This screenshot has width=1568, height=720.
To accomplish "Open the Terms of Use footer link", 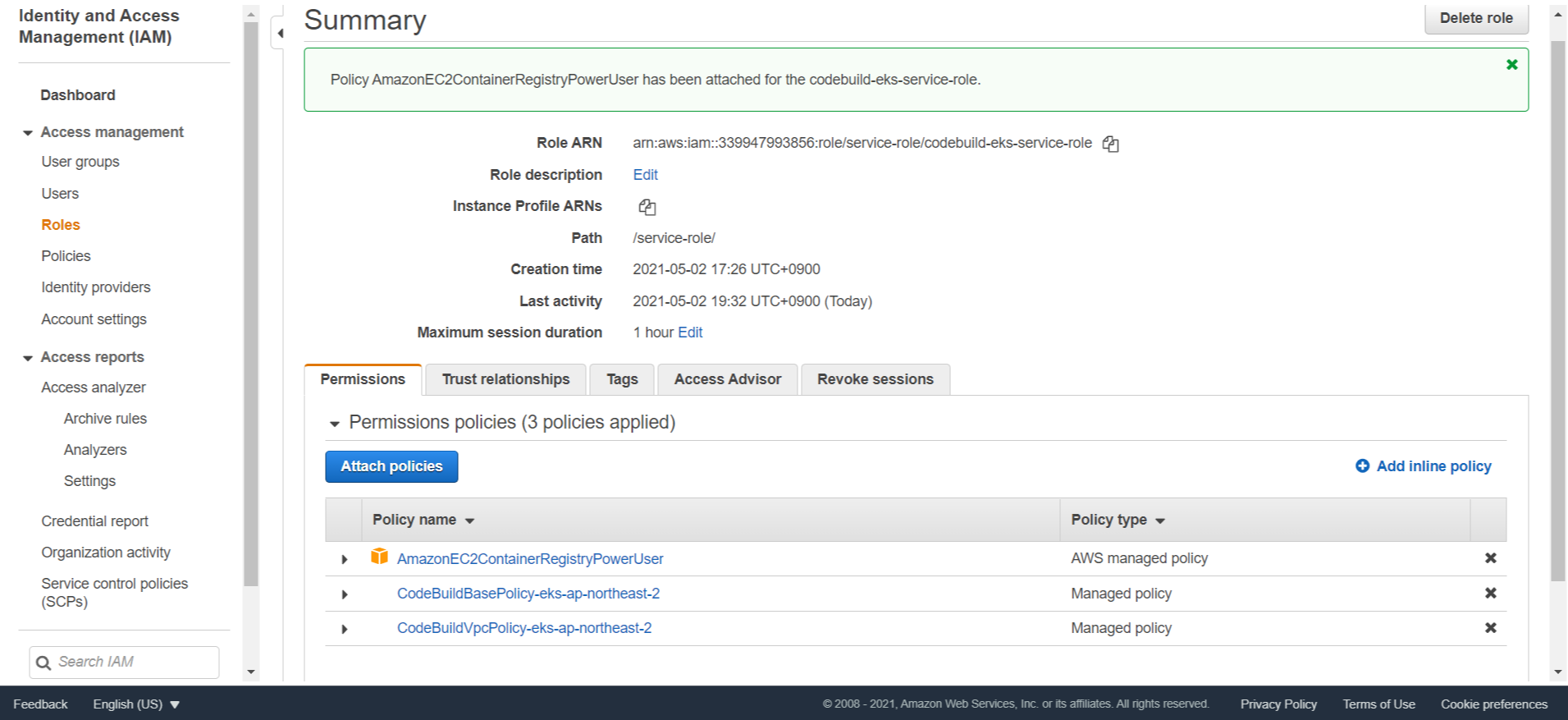I will click(1378, 704).
